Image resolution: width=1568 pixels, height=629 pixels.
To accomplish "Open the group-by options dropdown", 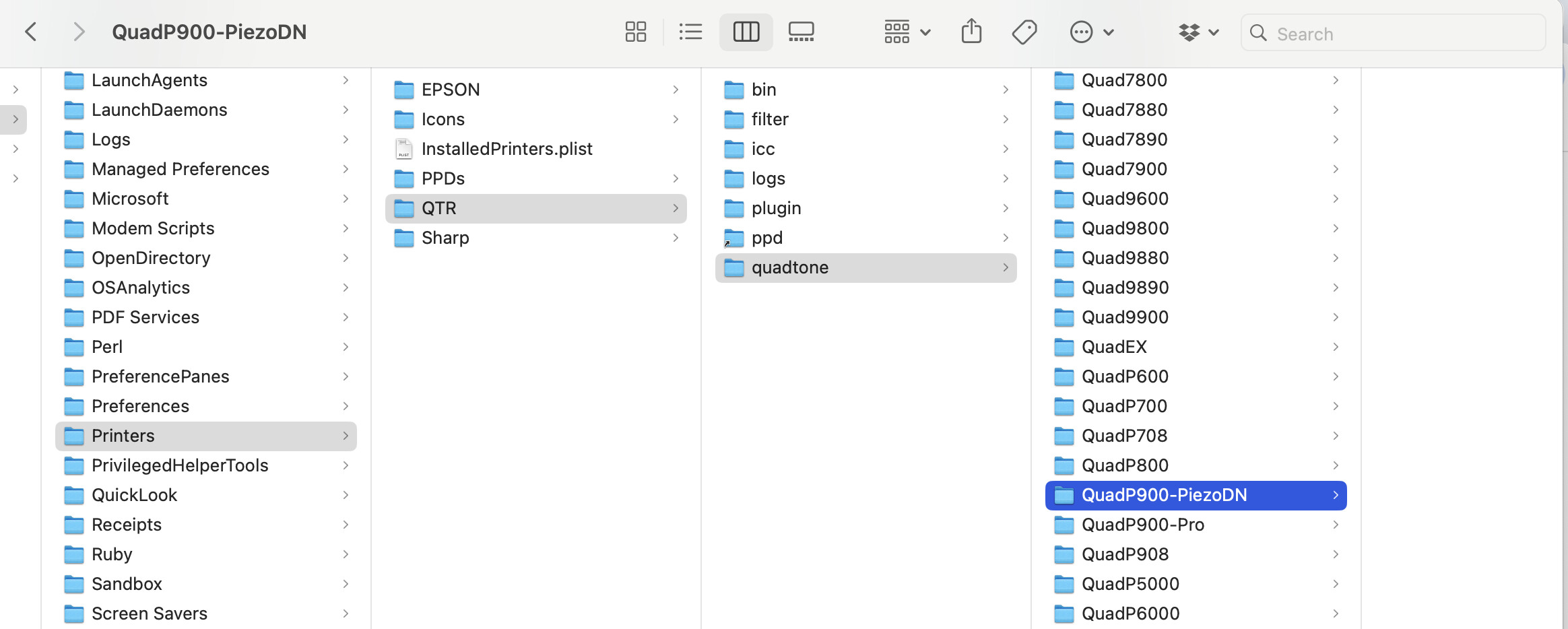I will click(907, 32).
